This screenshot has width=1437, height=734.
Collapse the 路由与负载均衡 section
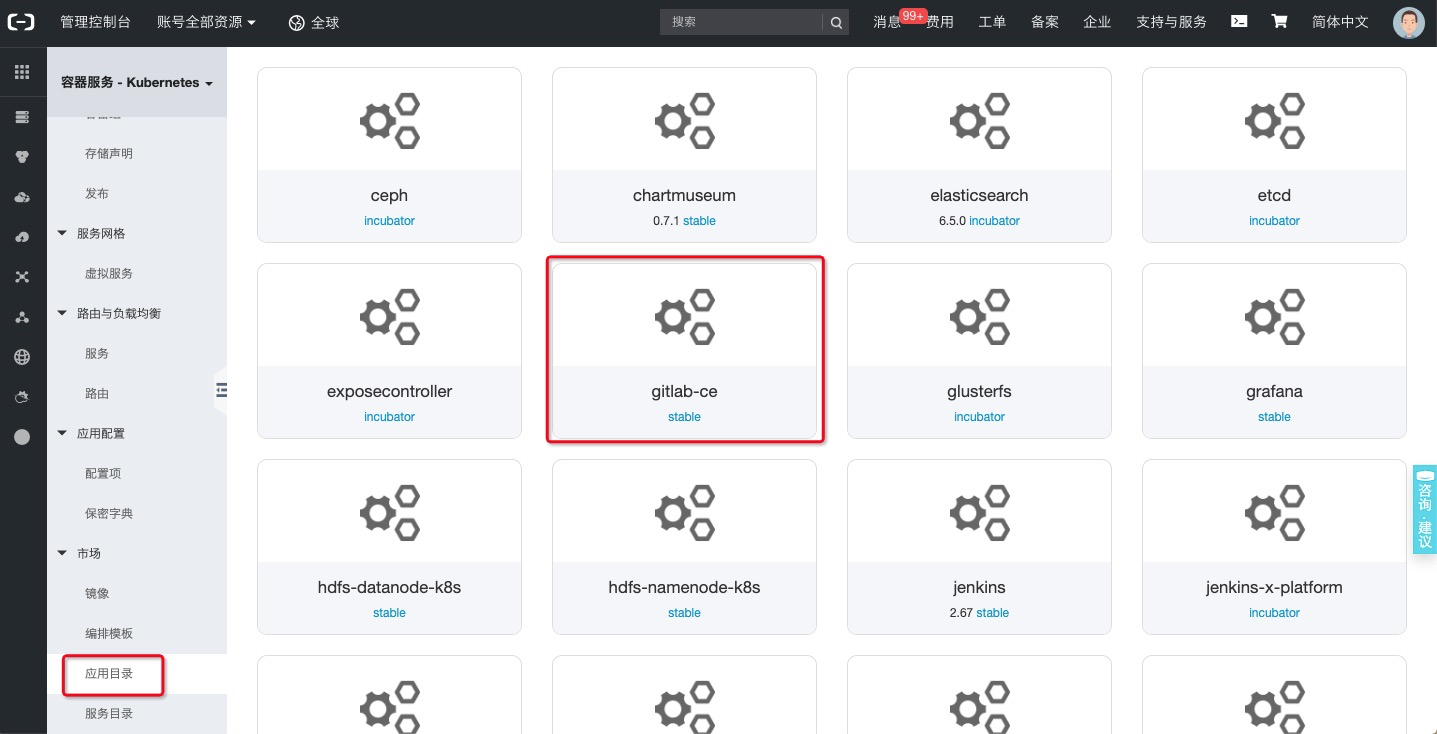63,313
